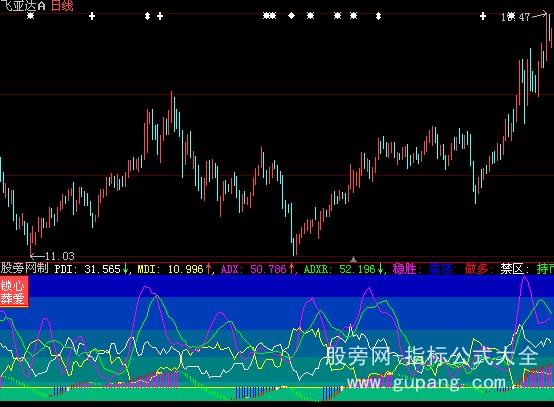Click the 飞亚达A stock name
The image size is (554, 407).
pos(23,6)
